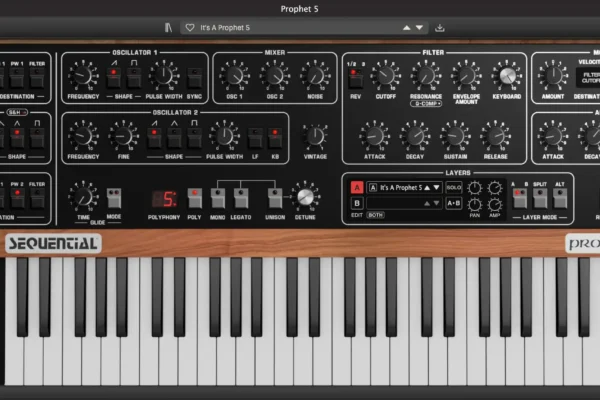Click the Both edit button
Screen dimensions: 600x400
tap(375, 215)
